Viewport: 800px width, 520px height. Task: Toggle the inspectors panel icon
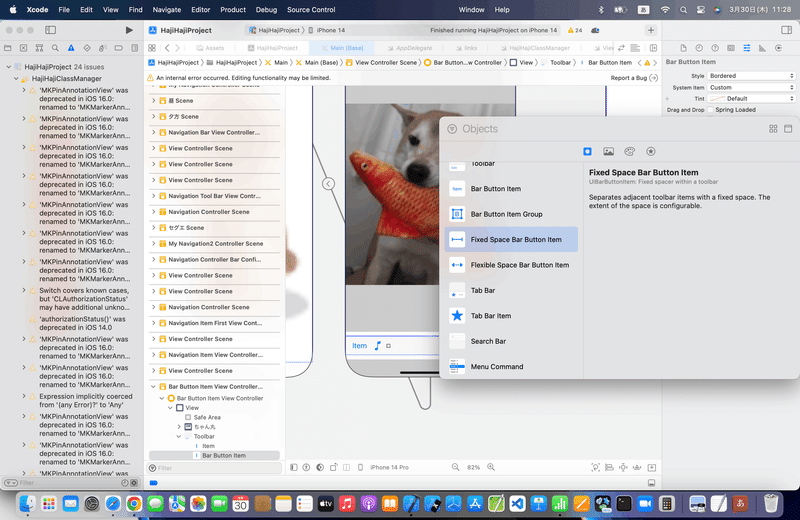click(786, 30)
